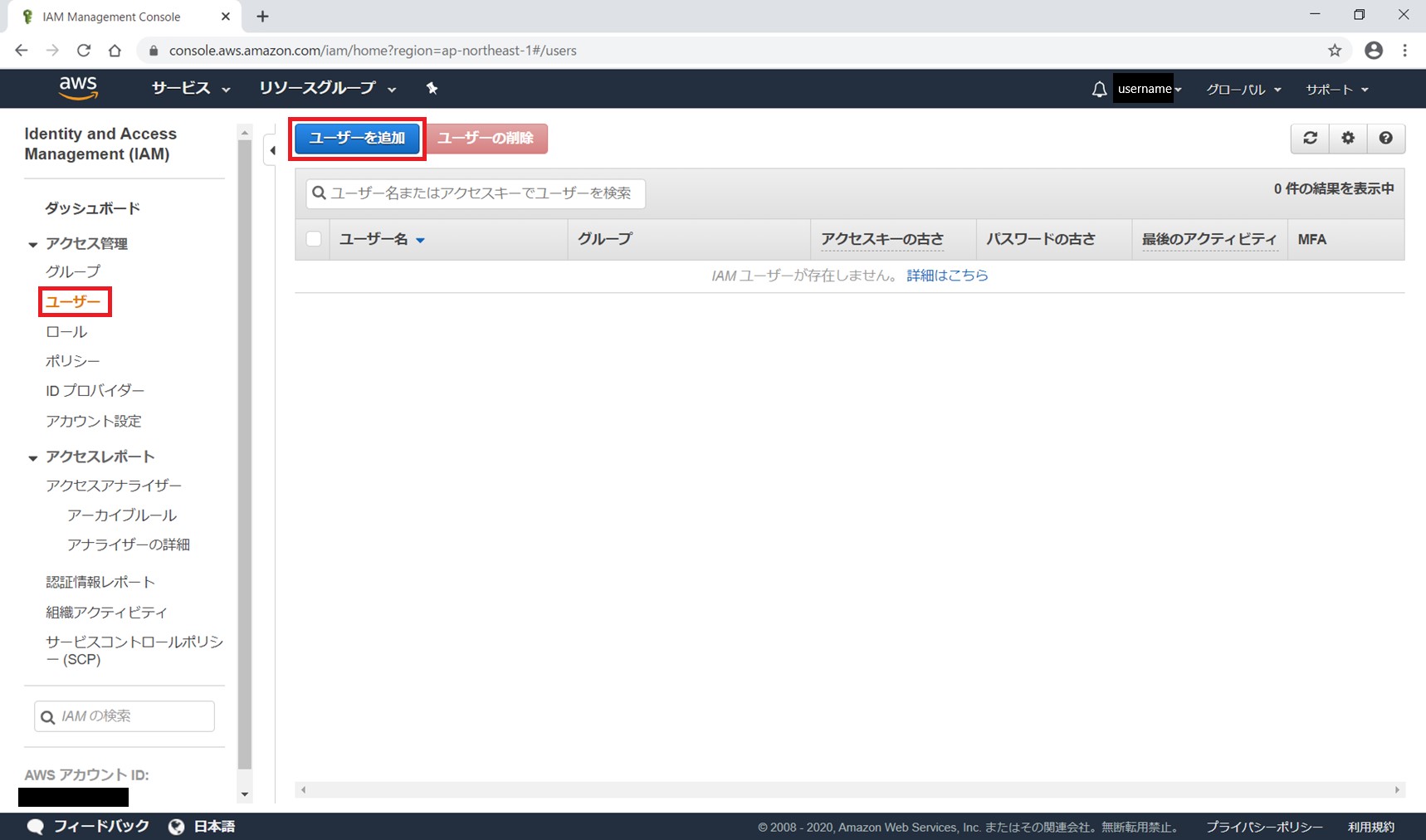Select the all-users header checkbox
The image size is (1426, 840).
coord(314,239)
